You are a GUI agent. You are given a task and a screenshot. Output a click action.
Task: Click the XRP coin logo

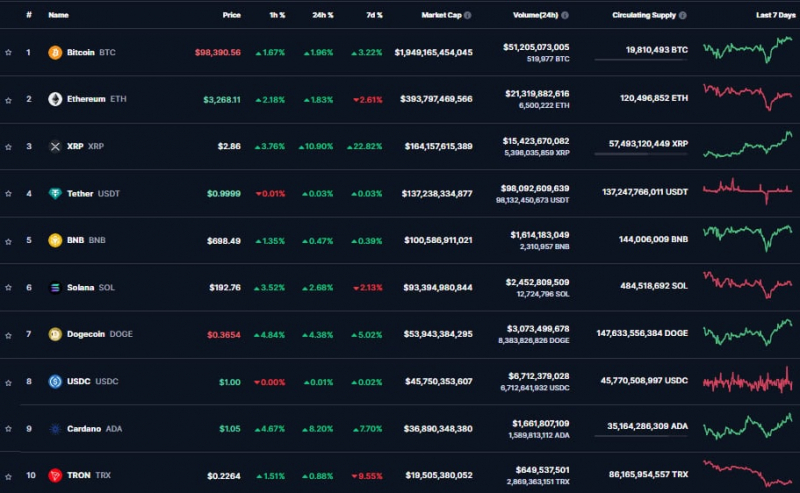55,146
